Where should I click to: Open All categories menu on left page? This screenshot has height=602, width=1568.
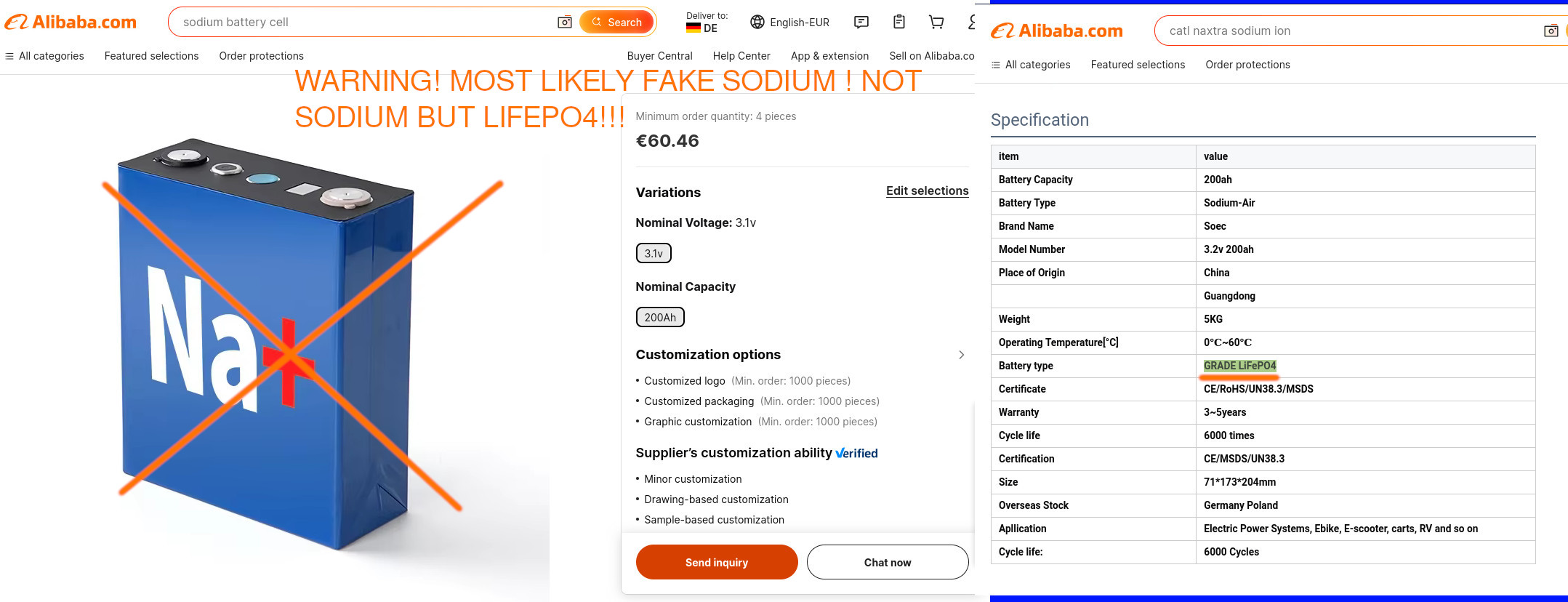(x=44, y=56)
